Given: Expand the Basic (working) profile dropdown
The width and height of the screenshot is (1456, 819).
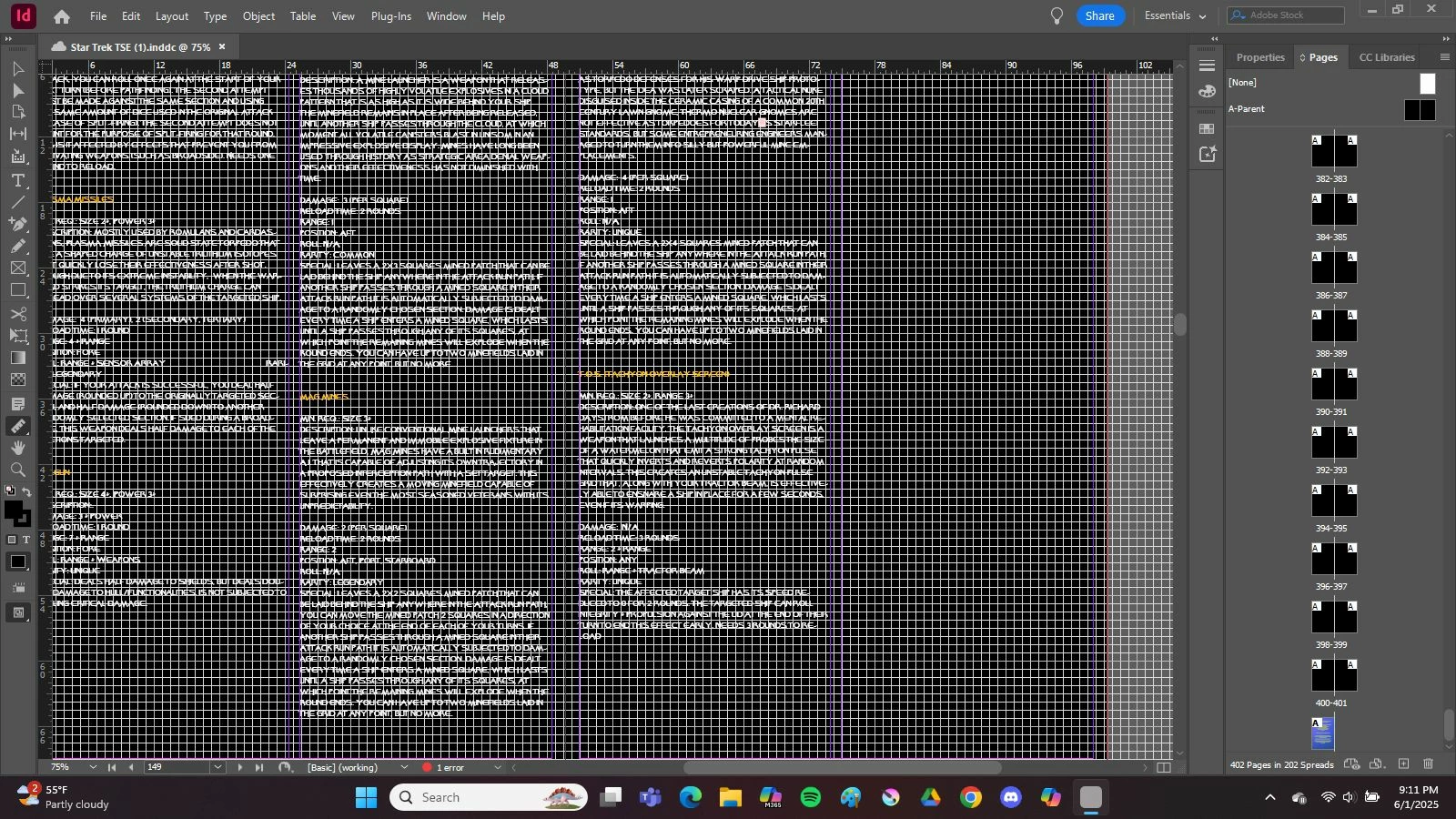Looking at the screenshot, I should click(404, 767).
